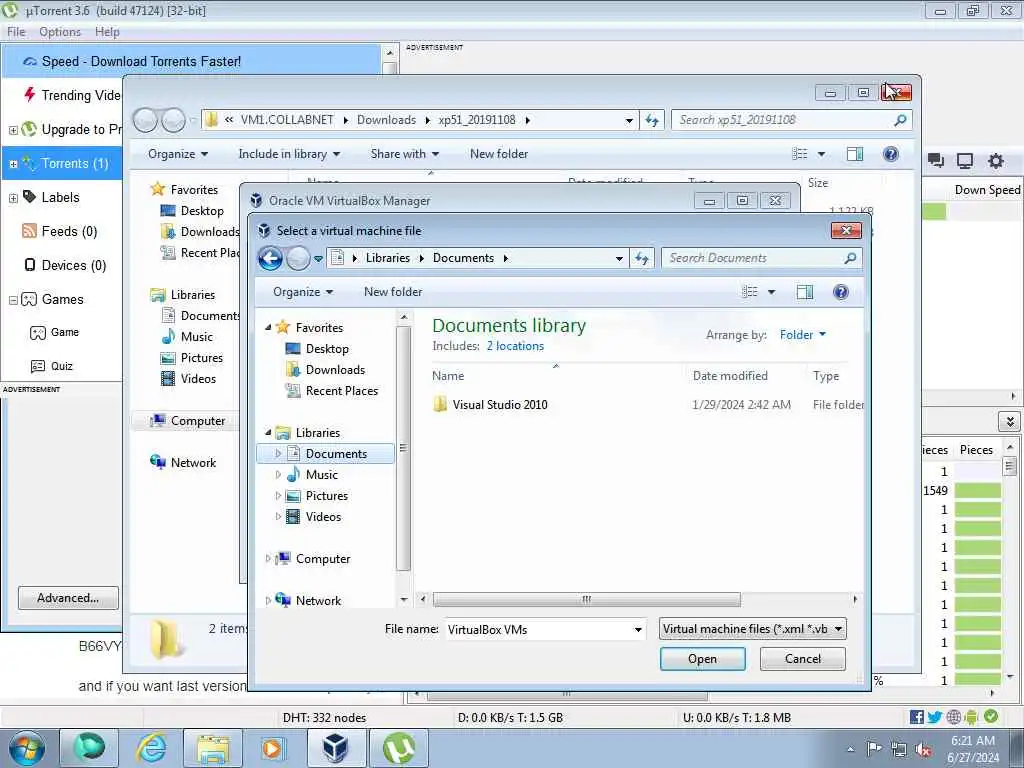Click the refresh icon in the xp51_20191108 address bar
Image resolution: width=1024 pixels, height=768 pixels.
[652, 120]
